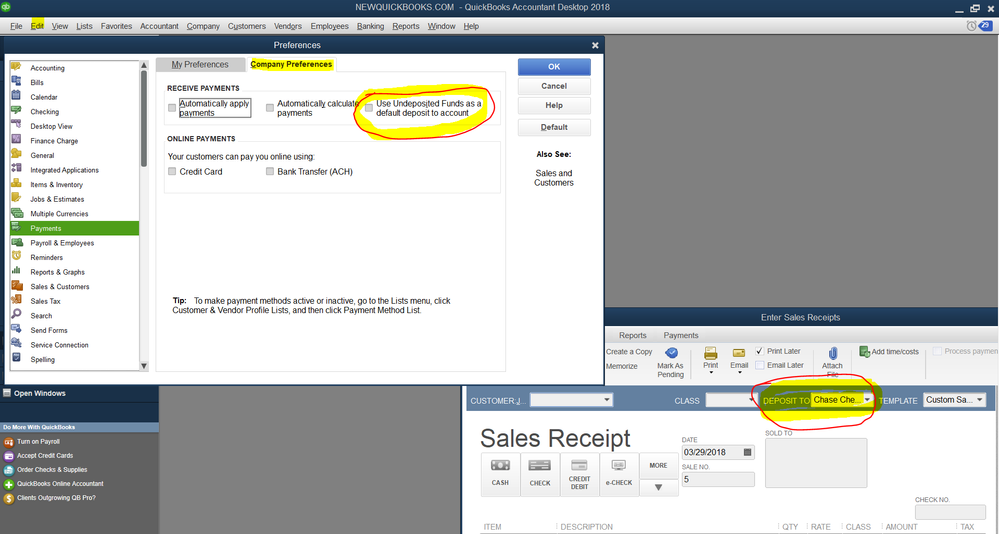
Task: Click the Default button
Action: click(554, 127)
